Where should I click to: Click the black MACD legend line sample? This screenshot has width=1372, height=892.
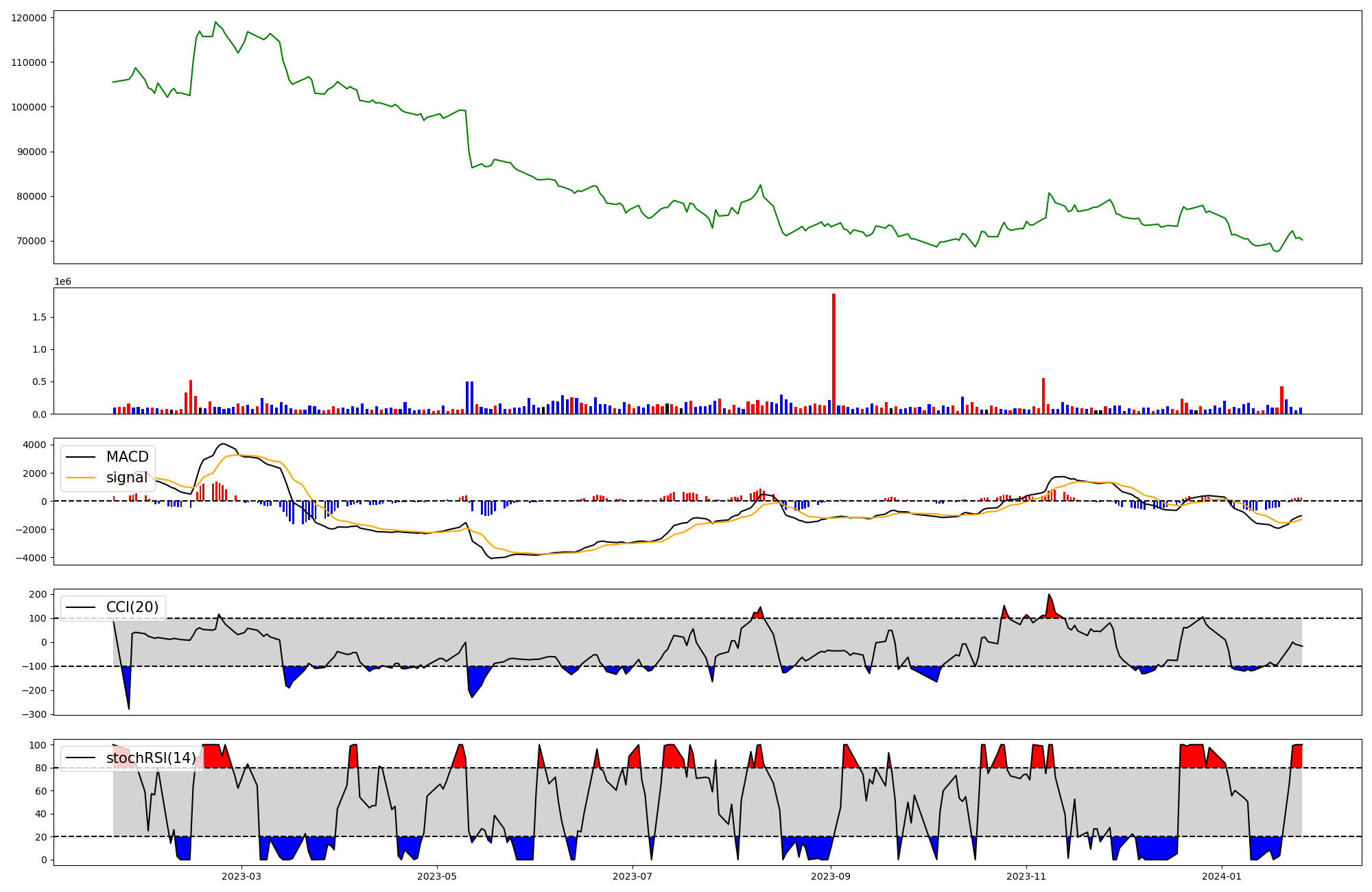[82, 457]
